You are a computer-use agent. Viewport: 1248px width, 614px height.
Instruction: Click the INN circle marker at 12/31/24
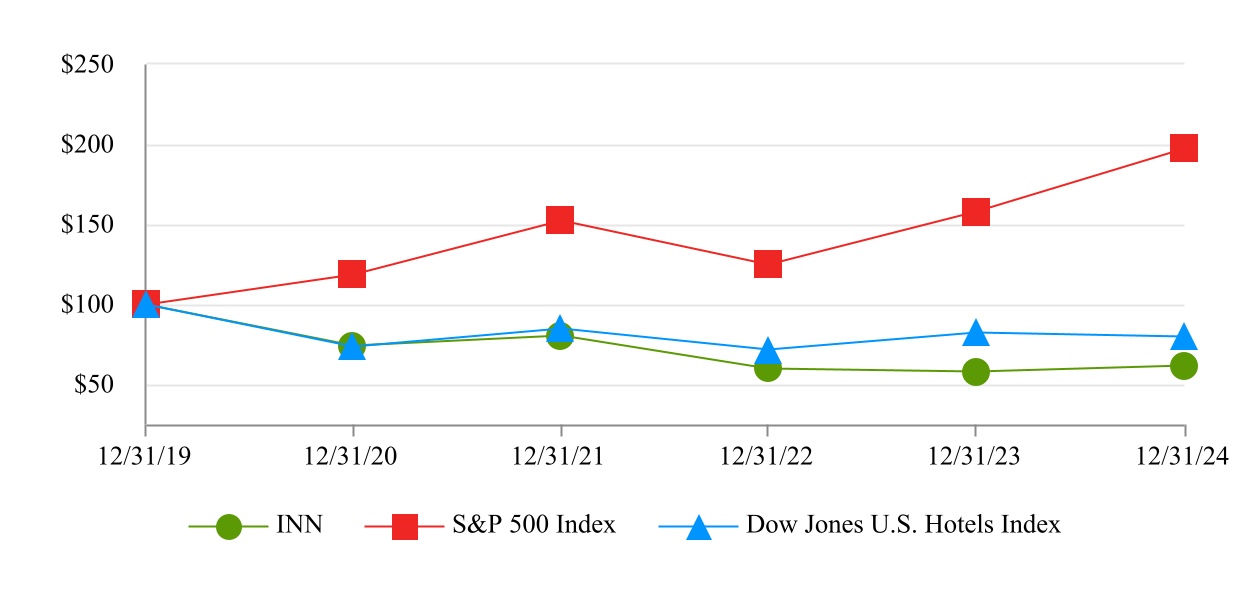click(x=1184, y=366)
